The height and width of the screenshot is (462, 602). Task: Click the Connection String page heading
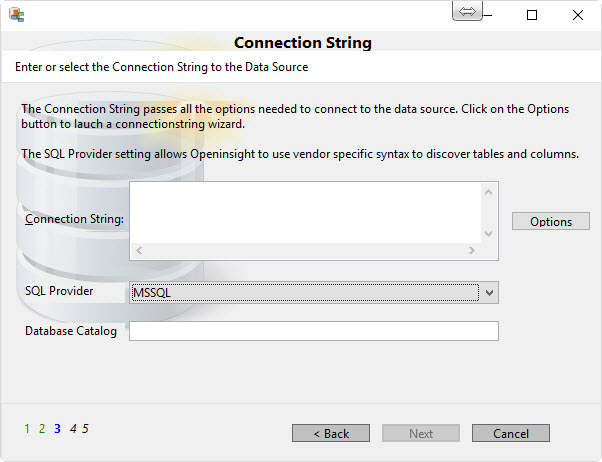click(303, 42)
